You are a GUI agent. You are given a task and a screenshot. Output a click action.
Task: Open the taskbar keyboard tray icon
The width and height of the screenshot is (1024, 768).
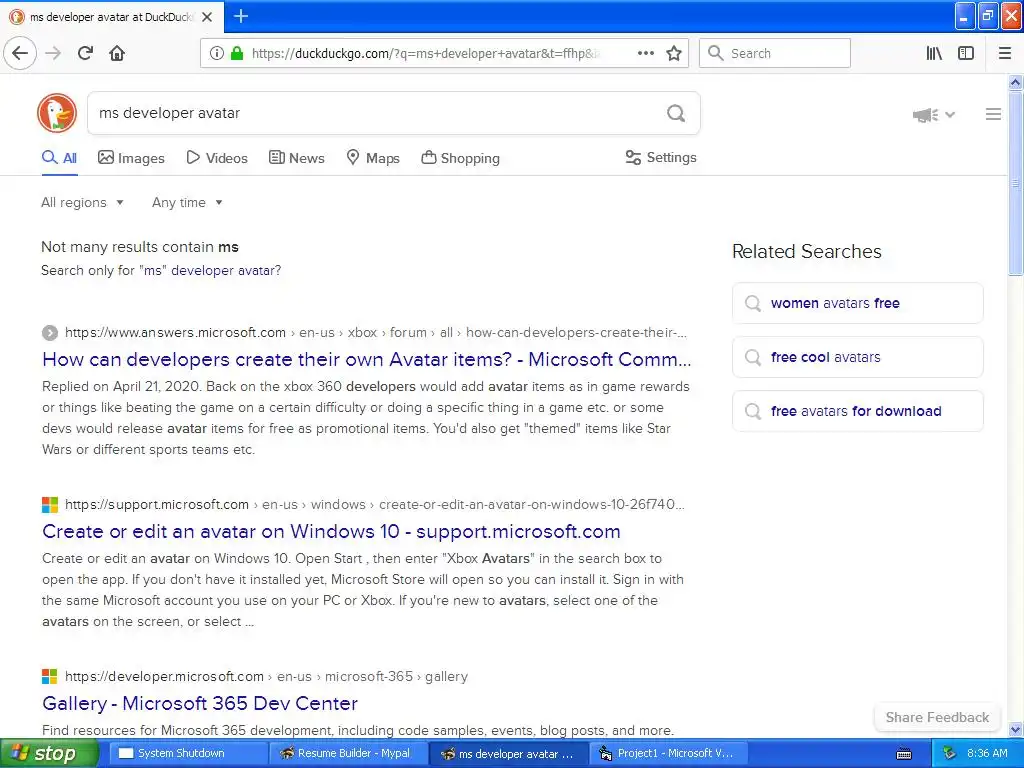point(904,754)
